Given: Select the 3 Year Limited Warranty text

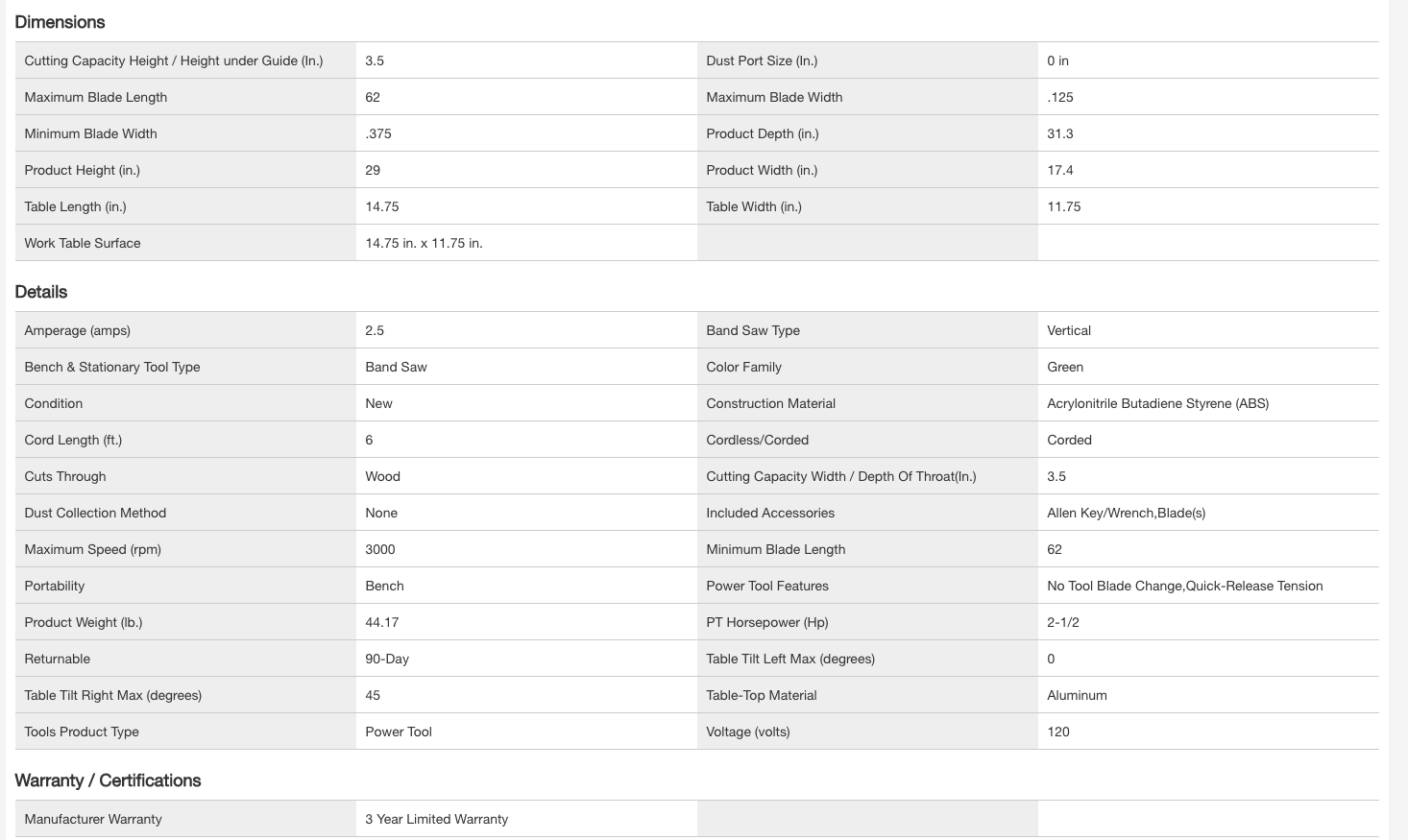Looking at the screenshot, I should [437, 819].
